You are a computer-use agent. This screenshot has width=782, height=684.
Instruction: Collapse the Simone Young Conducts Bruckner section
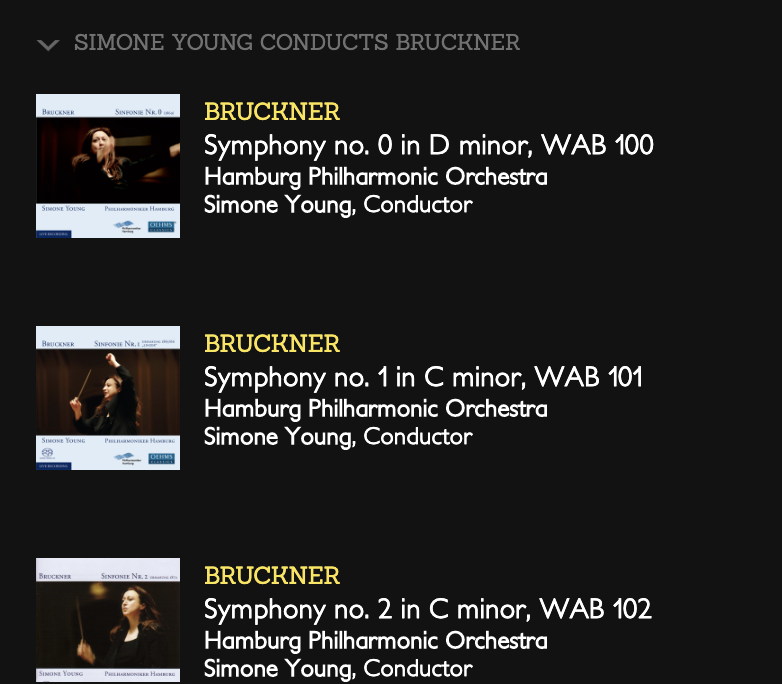coord(47,45)
